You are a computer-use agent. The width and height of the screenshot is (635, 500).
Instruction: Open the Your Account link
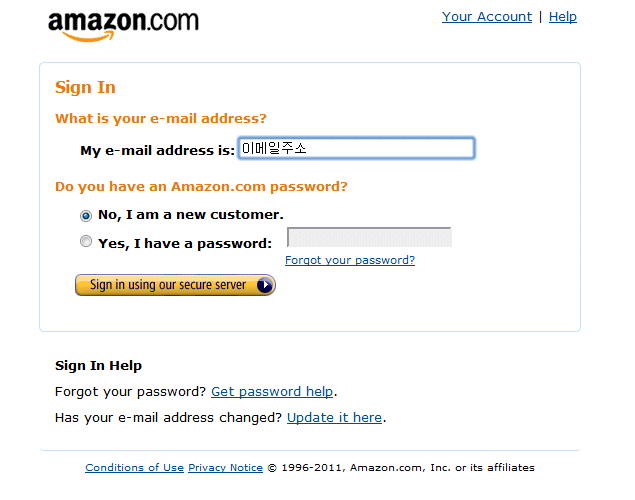click(487, 17)
